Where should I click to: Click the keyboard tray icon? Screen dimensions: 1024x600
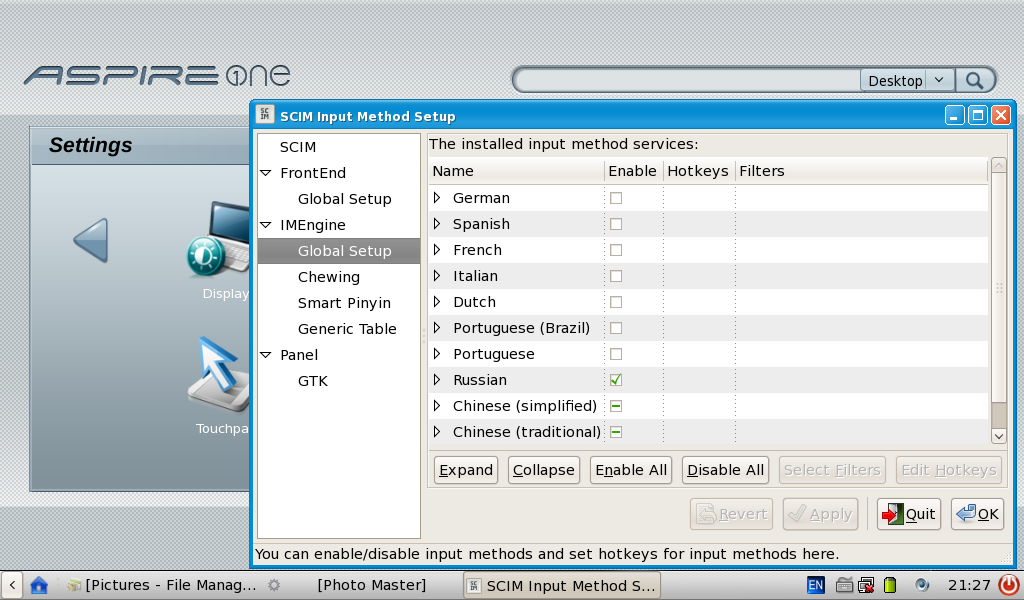[844, 585]
